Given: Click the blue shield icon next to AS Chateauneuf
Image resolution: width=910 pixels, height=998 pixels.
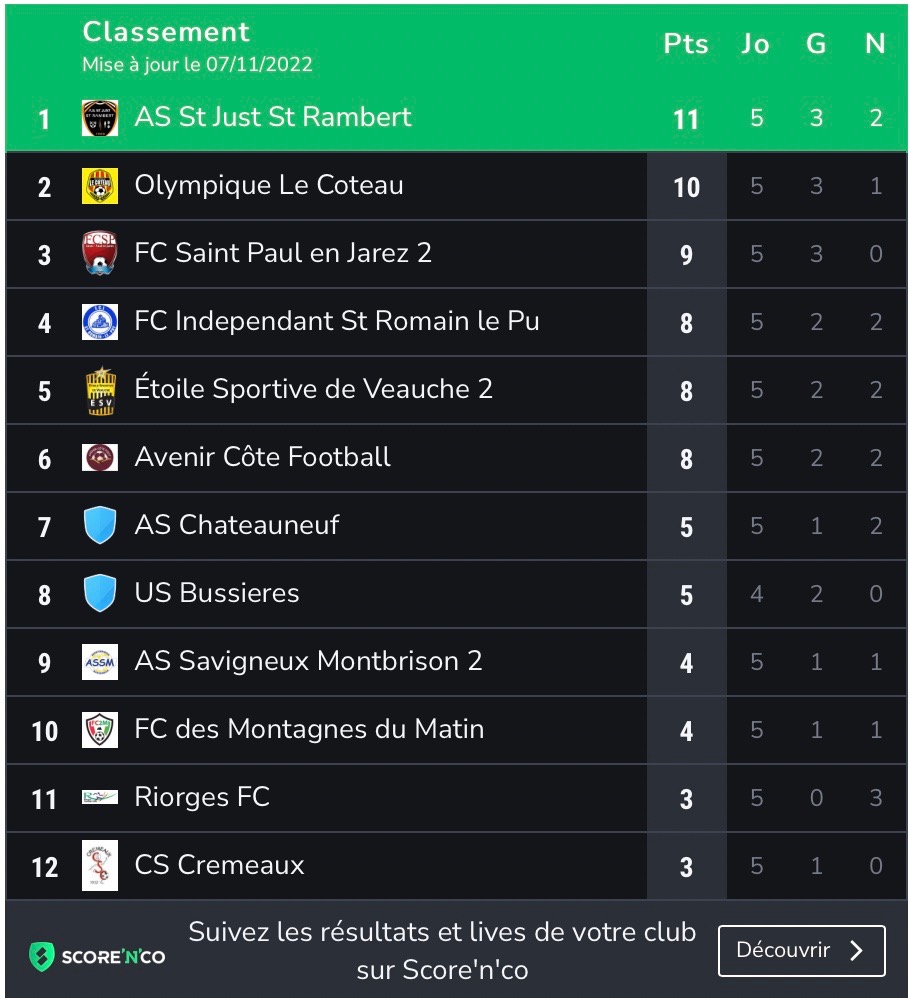Looking at the screenshot, I should (100, 525).
